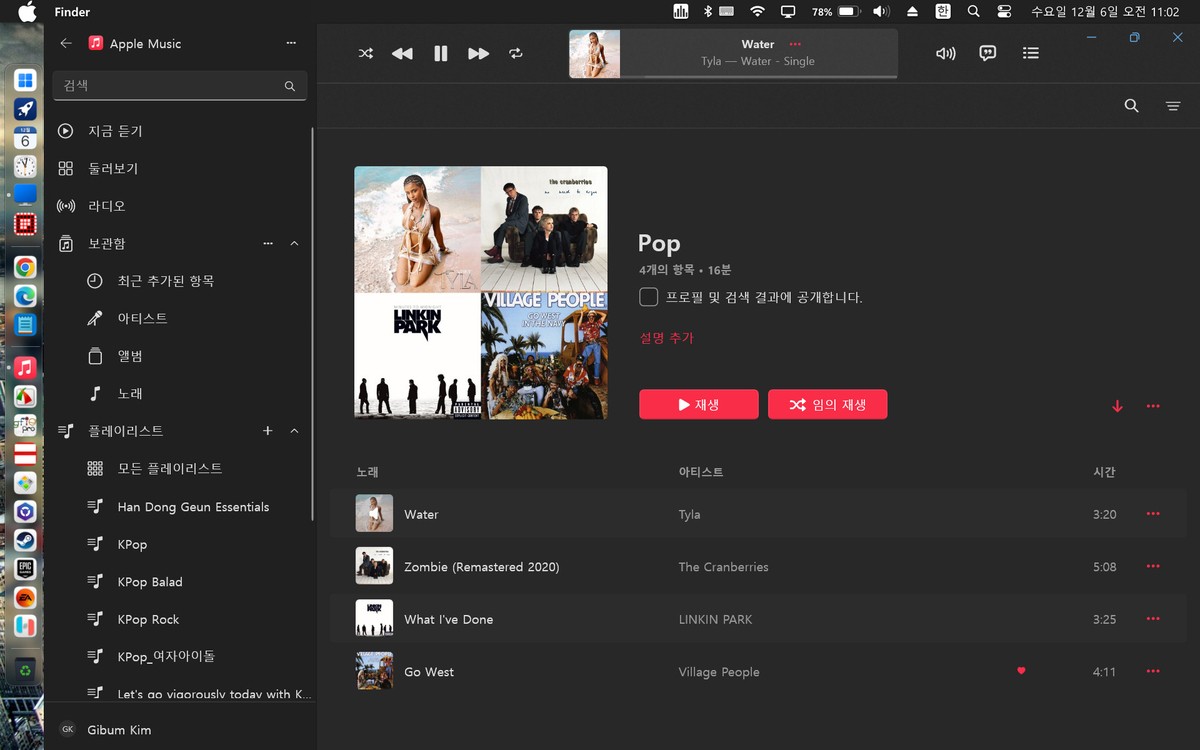1200x750 pixels.
Task: Toggle the heart on Go West
Action: tap(1021, 671)
